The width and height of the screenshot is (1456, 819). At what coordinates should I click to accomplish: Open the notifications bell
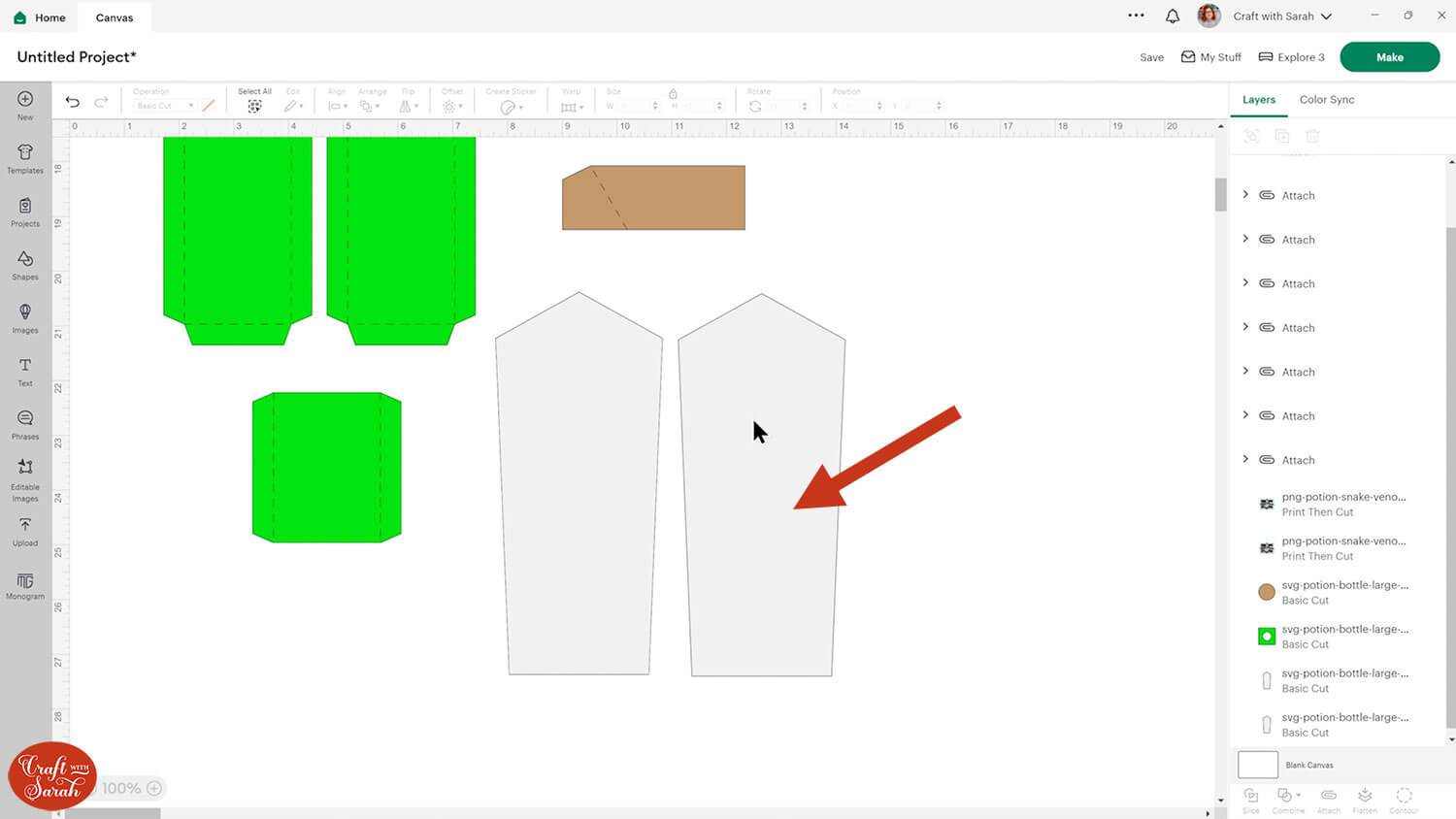point(1173,16)
